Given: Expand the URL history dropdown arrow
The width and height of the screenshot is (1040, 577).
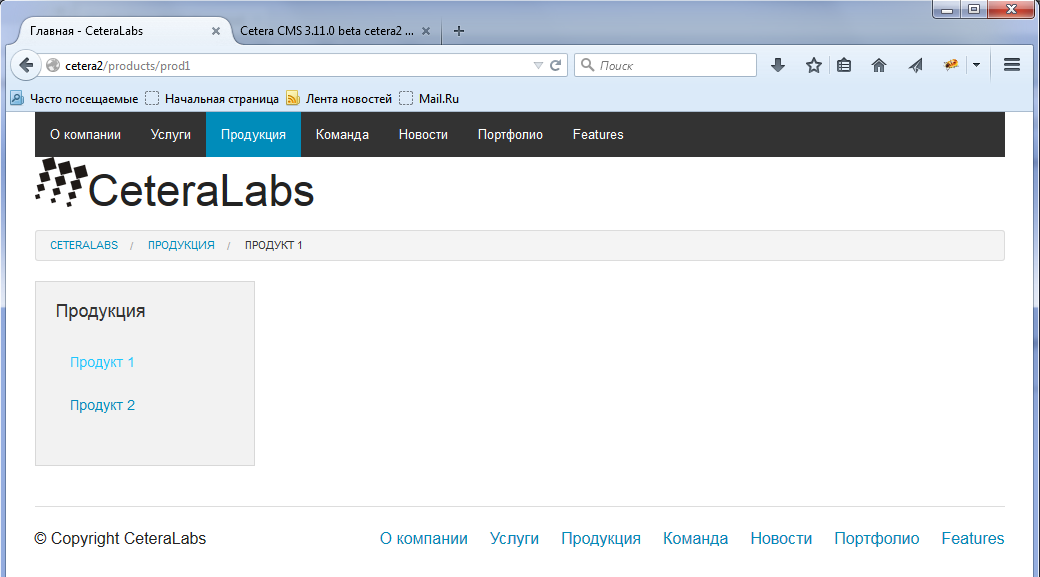Looking at the screenshot, I should click(x=538, y=65).
